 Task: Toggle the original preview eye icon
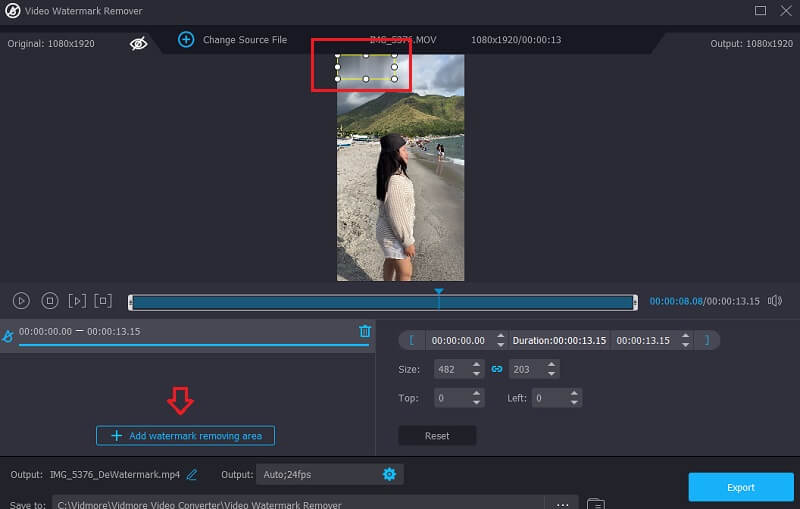pos(139,43)
